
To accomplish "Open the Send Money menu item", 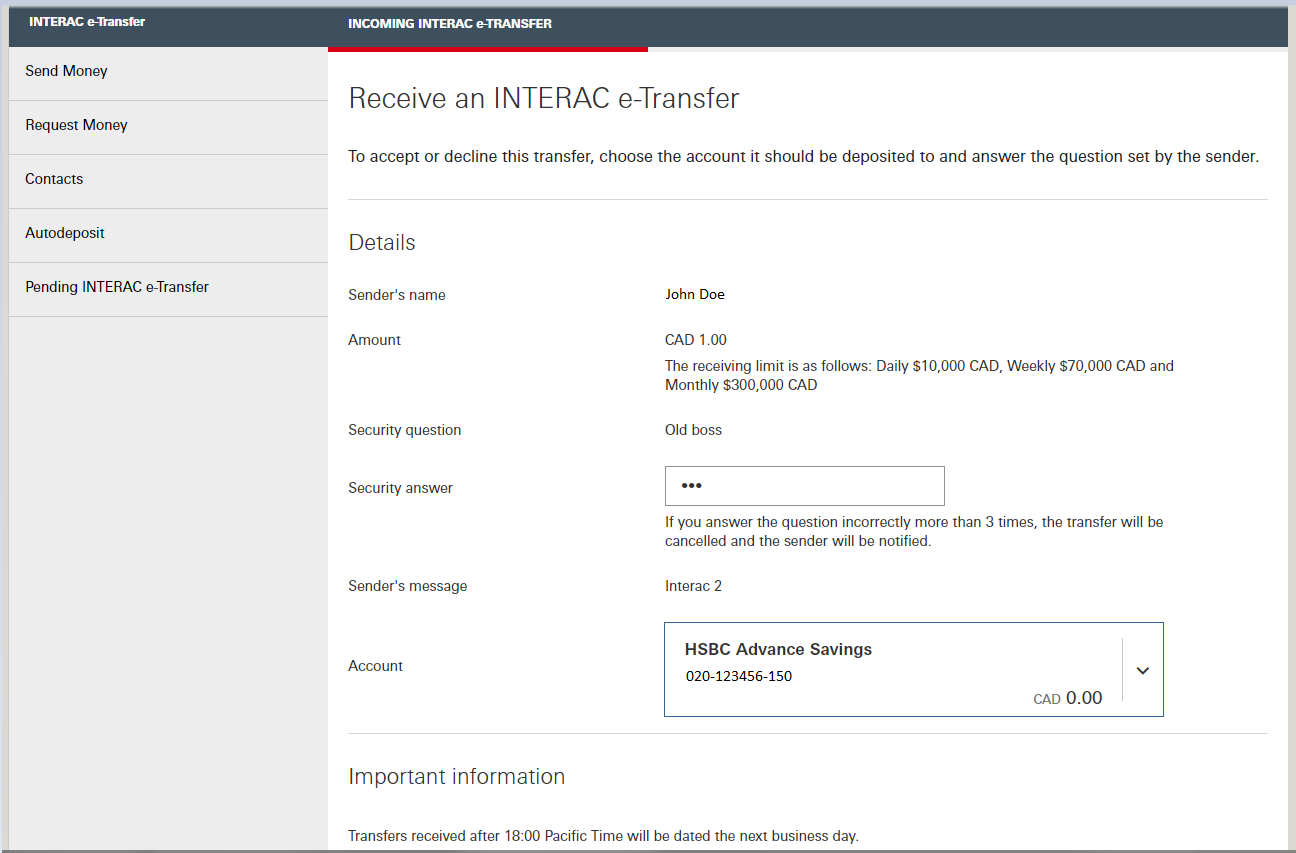I will pos(168,72).
